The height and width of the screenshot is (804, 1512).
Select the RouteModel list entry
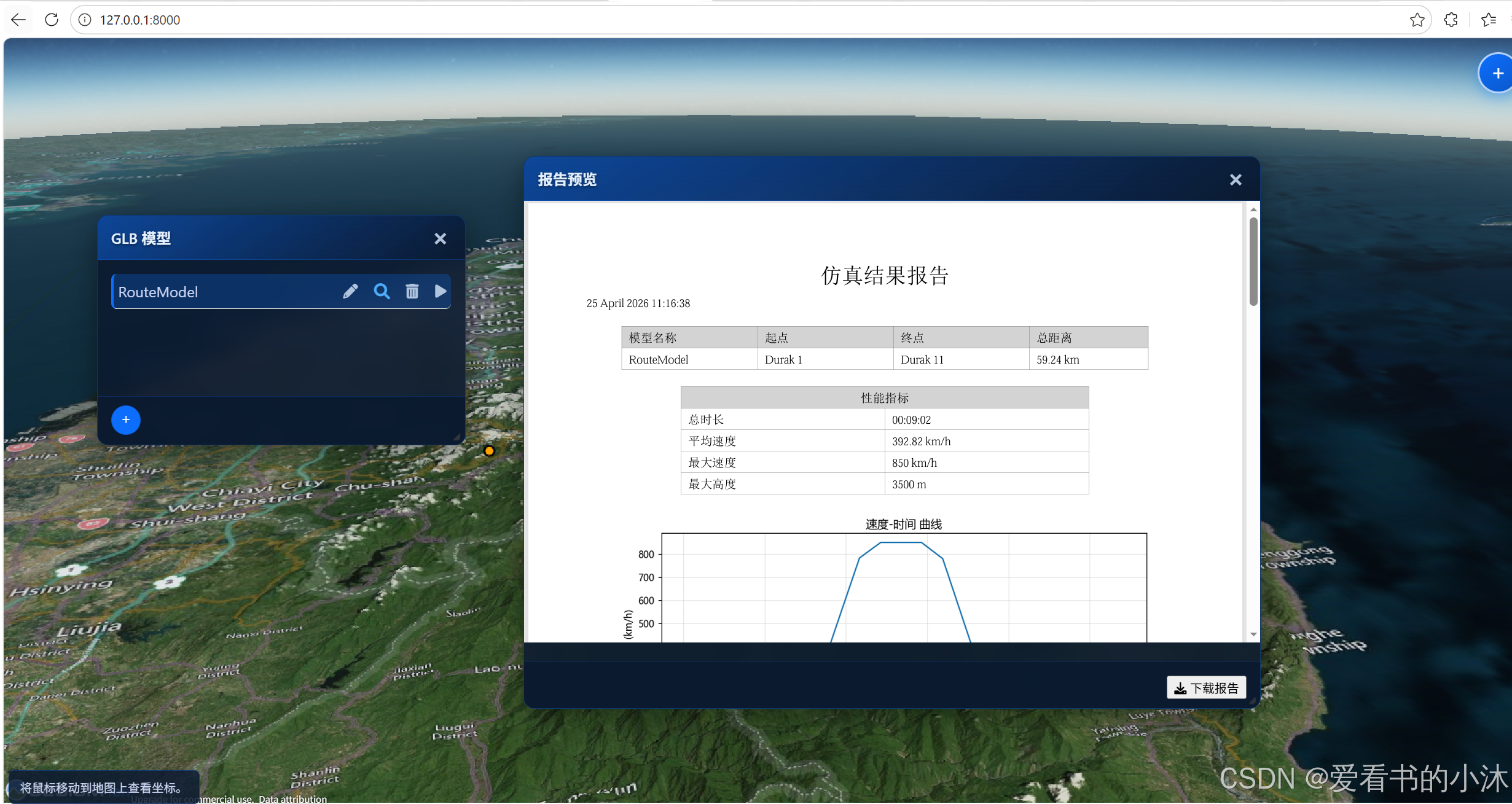click(281, 292)
